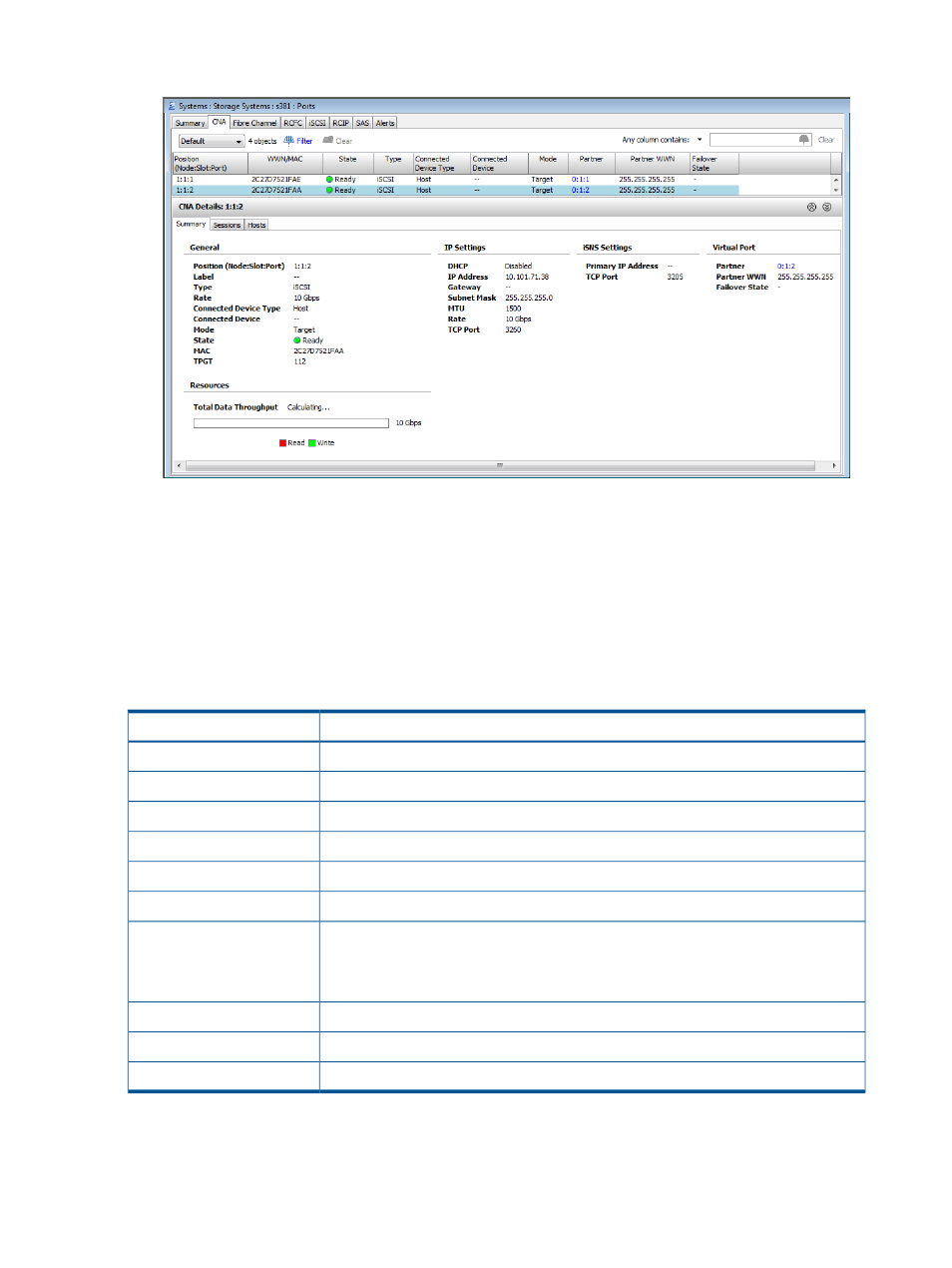Click Subnet Mask value 255.255.255.0
The image size is (952, 1268).
point(529,299)
